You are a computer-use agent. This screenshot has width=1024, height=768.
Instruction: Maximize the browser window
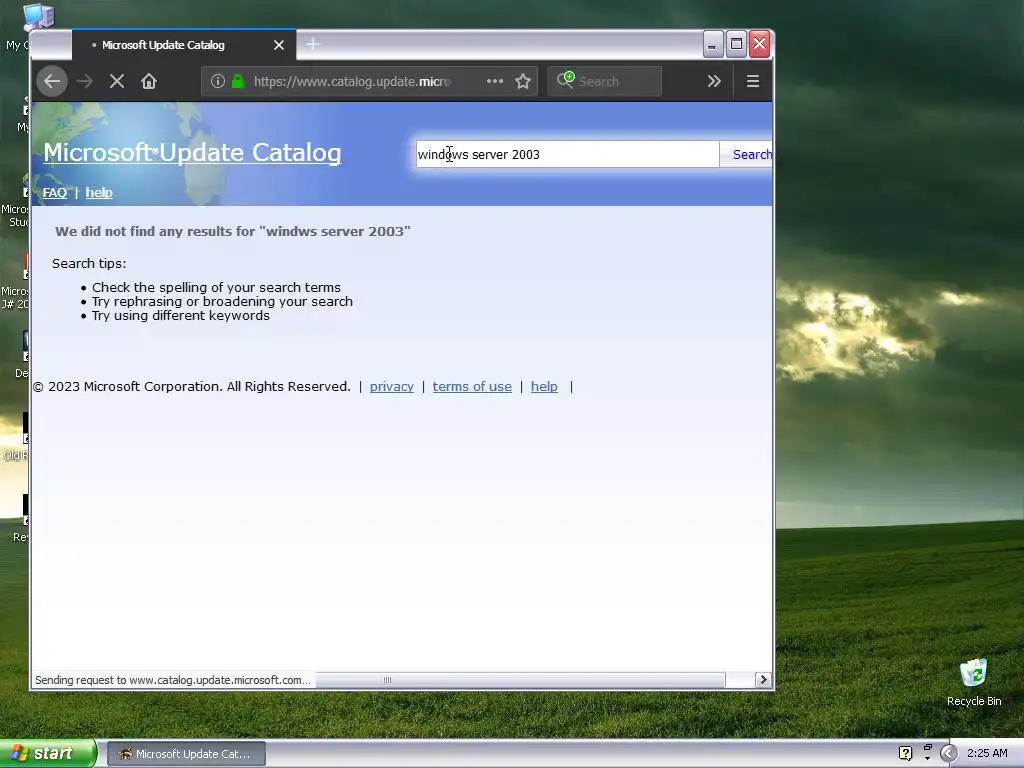click(736, 44)
